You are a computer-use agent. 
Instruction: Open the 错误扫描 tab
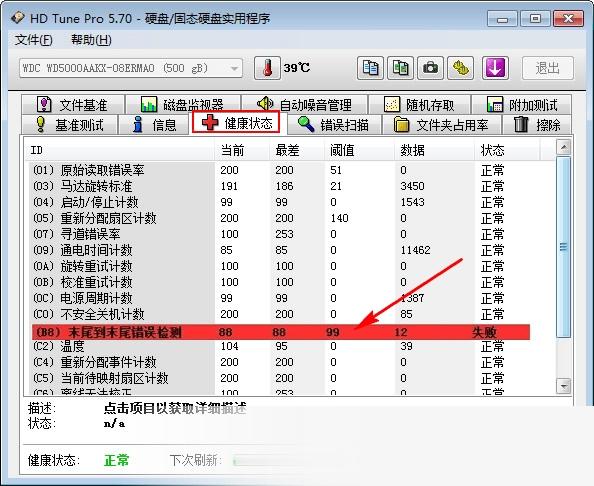point(334,124)
